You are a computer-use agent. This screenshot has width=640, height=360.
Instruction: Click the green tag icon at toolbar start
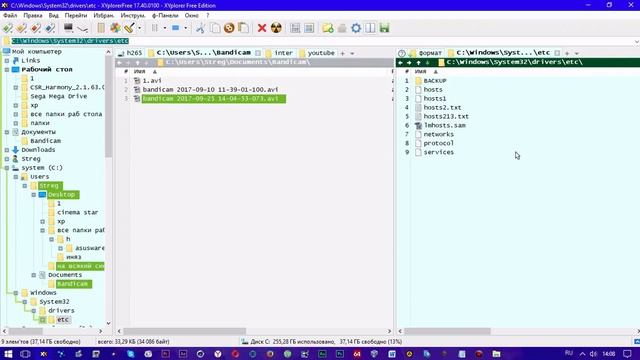click(8, 28)
